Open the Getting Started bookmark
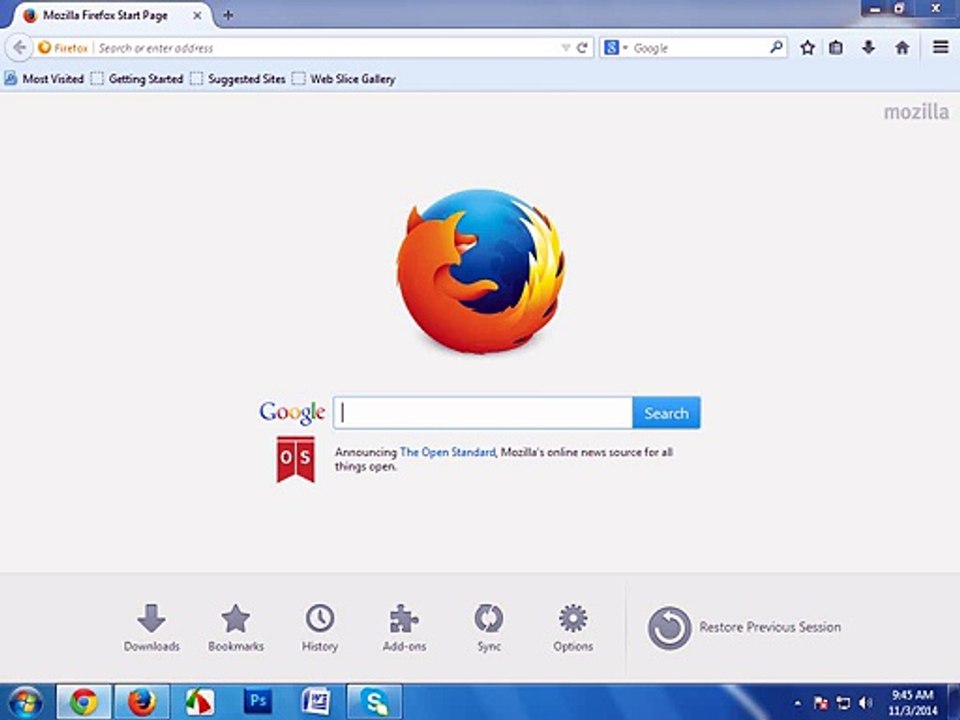 click(x=137, y=79)
